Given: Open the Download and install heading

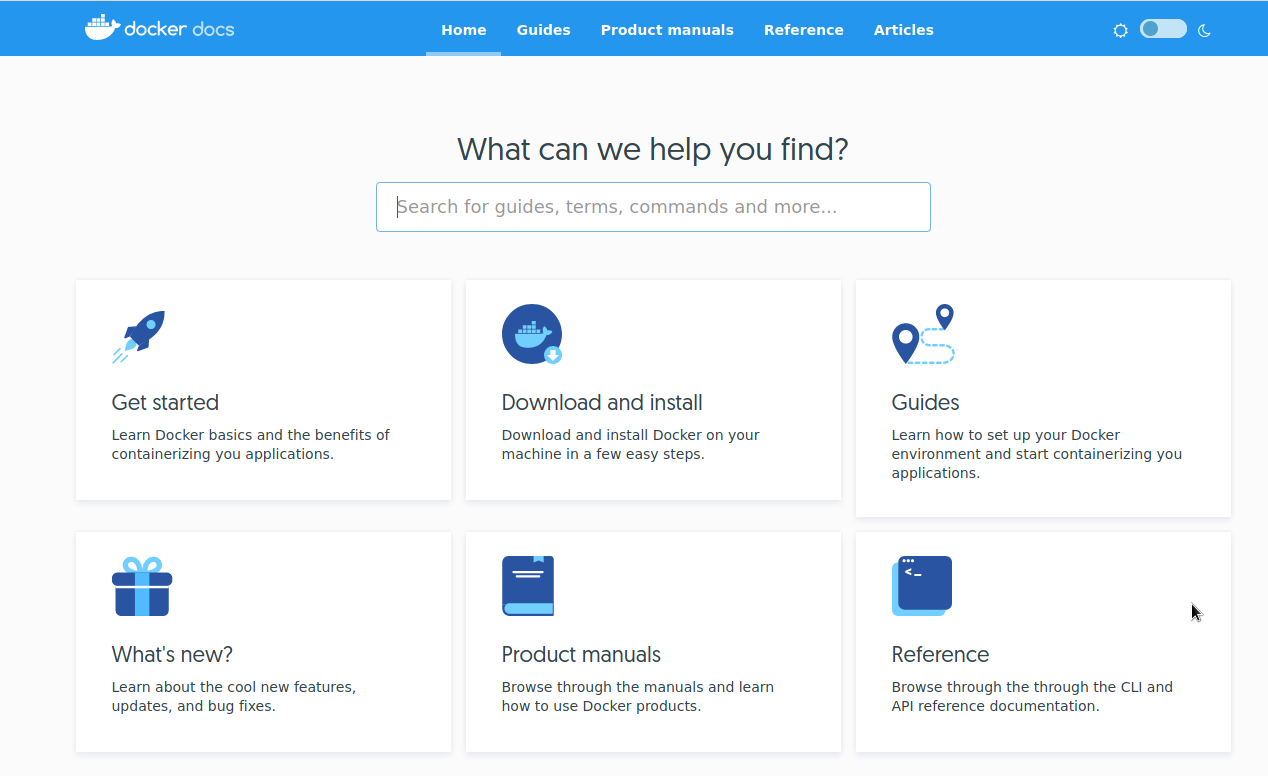Looking at the screenshot, I should point(602,403).
